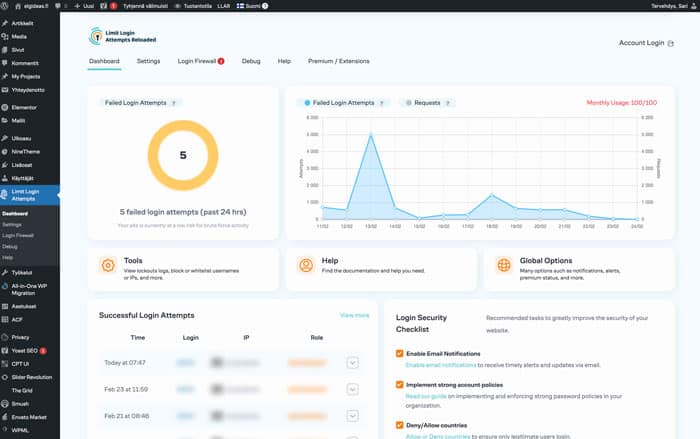Click the failed login attempts donut chart
Viewport: 700px width, 439px height.
point(183,155)
